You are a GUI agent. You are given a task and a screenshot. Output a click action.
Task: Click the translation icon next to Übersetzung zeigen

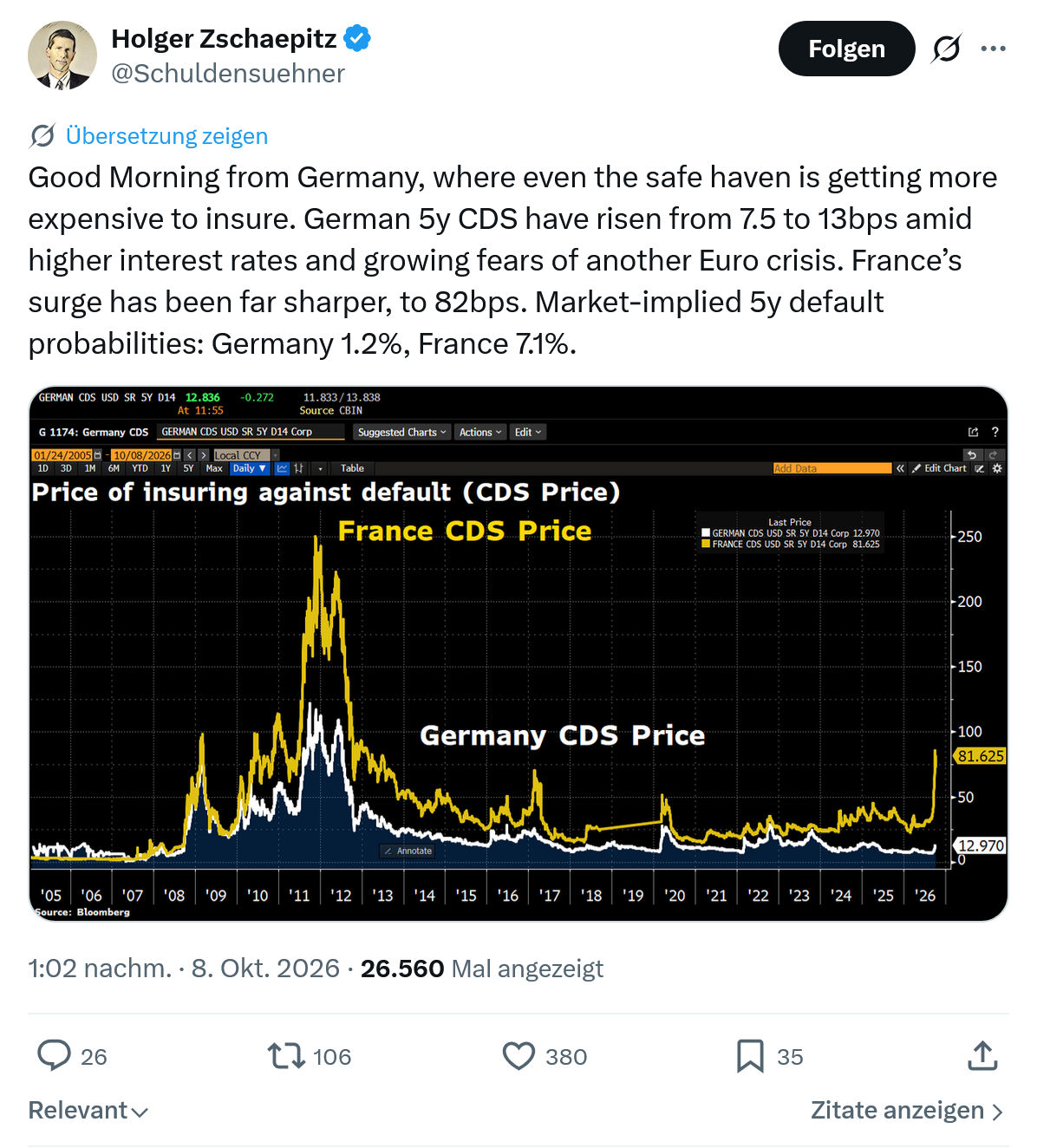(x=42, y=135)
